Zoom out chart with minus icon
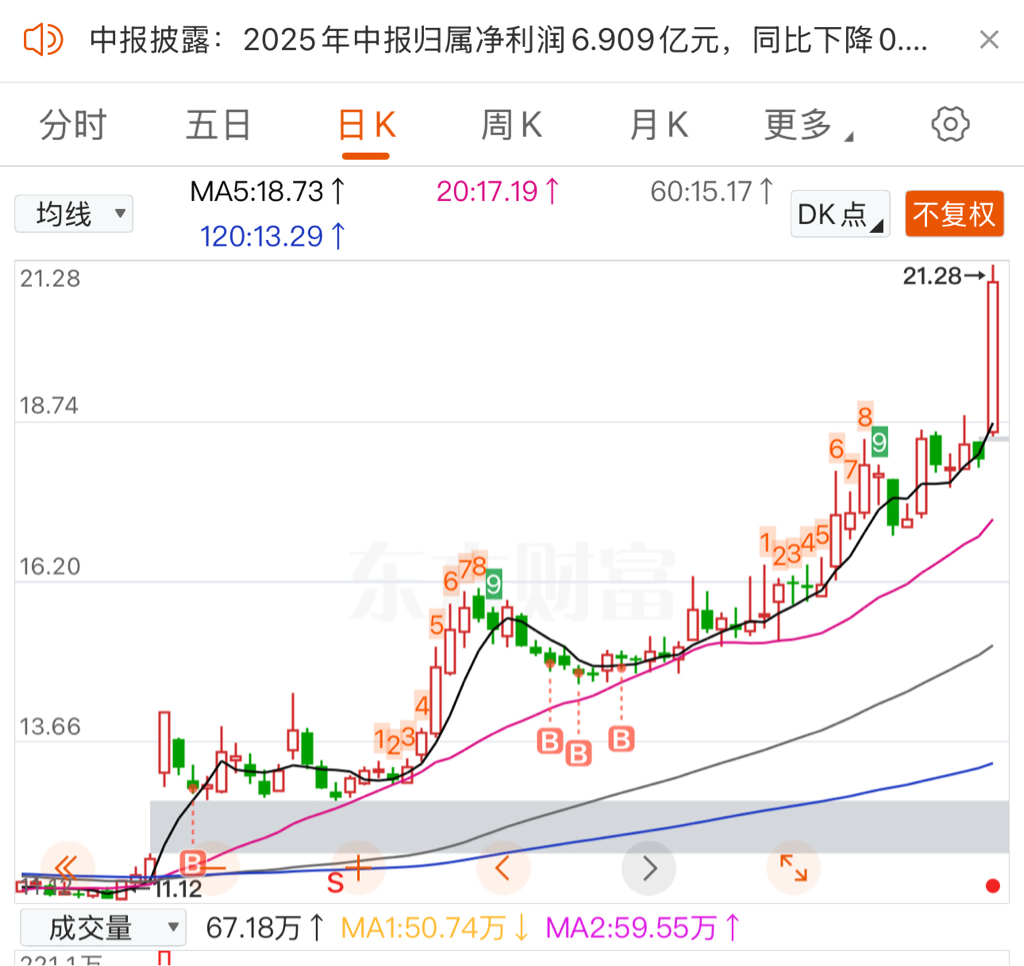This screenshot has height=966, width=1024. tap(213, 868)
